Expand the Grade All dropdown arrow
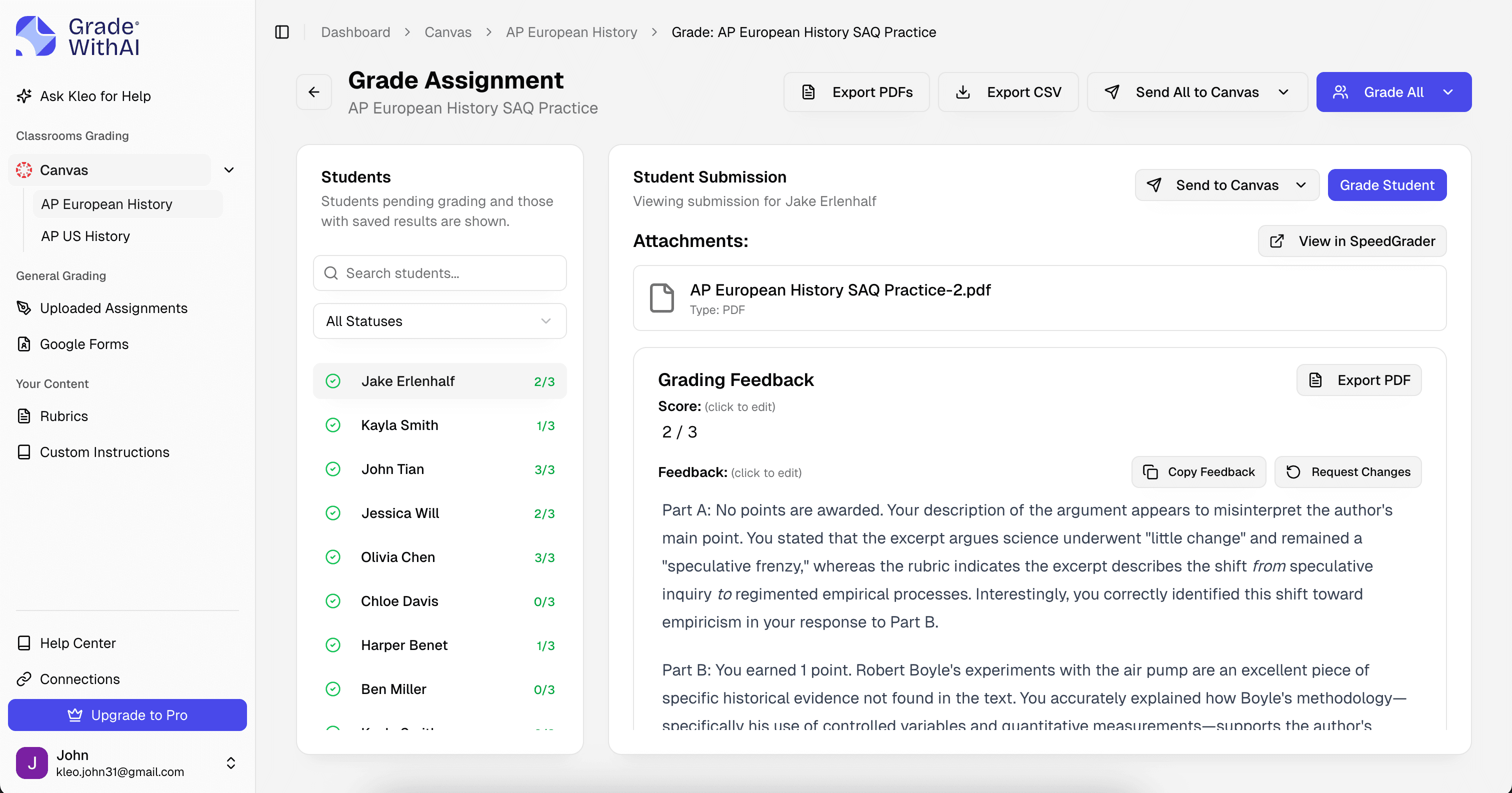Viewport: 1512px width, 793px height. coord(1448,91)
